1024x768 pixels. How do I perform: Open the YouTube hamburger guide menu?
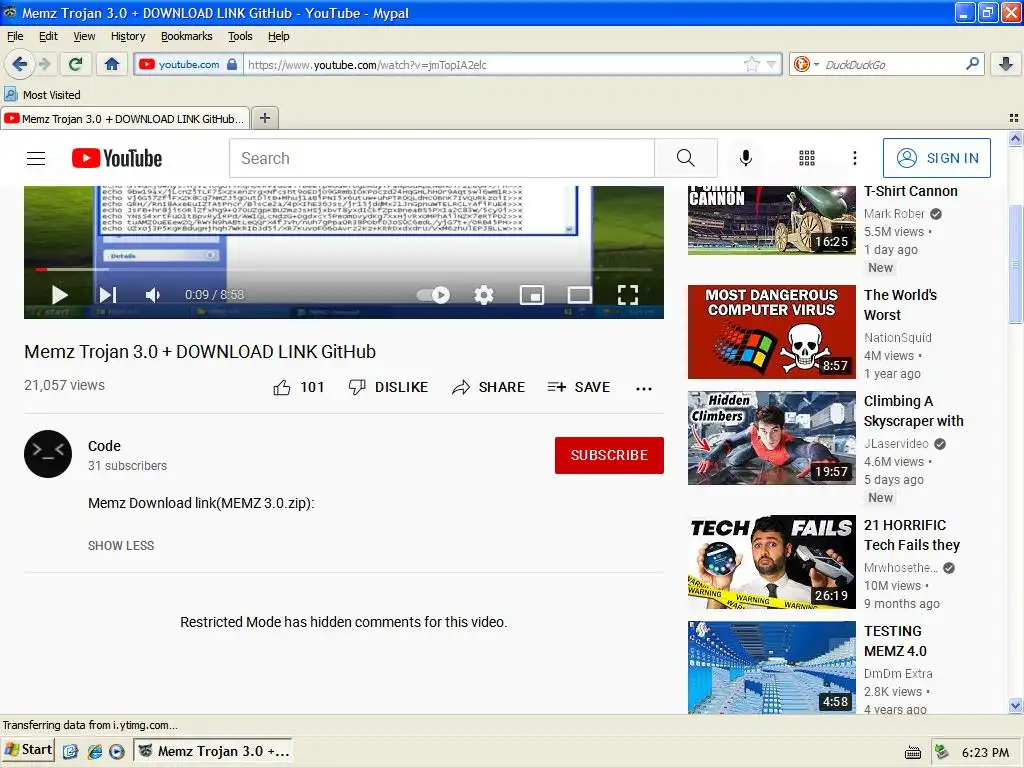(36, 158)
